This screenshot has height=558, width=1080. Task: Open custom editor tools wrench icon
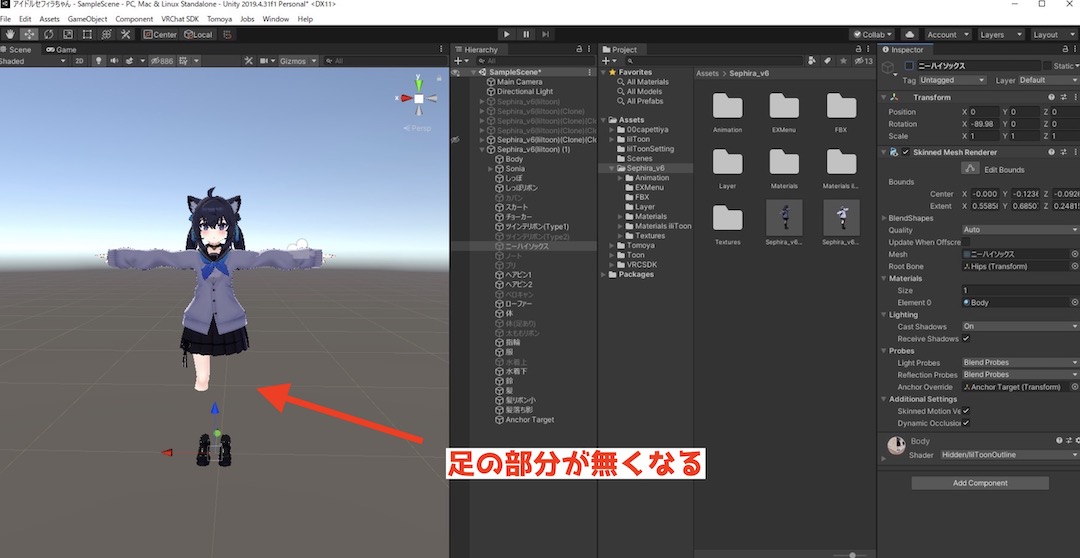coord(125,34)
